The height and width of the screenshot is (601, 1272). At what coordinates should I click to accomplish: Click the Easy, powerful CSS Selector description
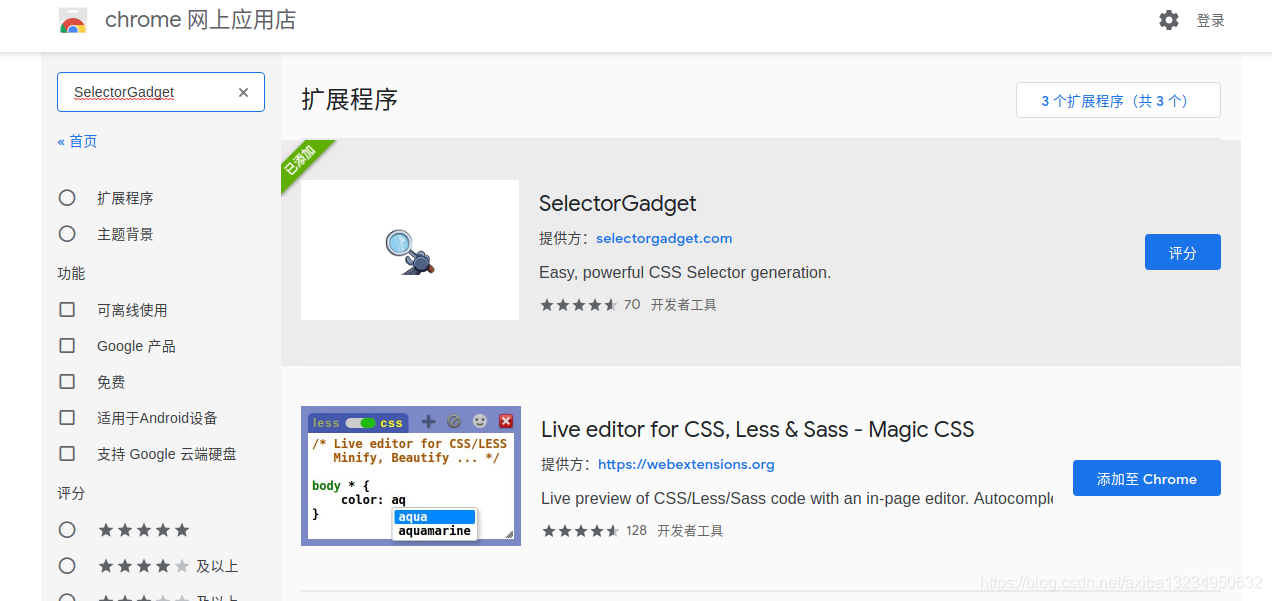tap(685, 272)
